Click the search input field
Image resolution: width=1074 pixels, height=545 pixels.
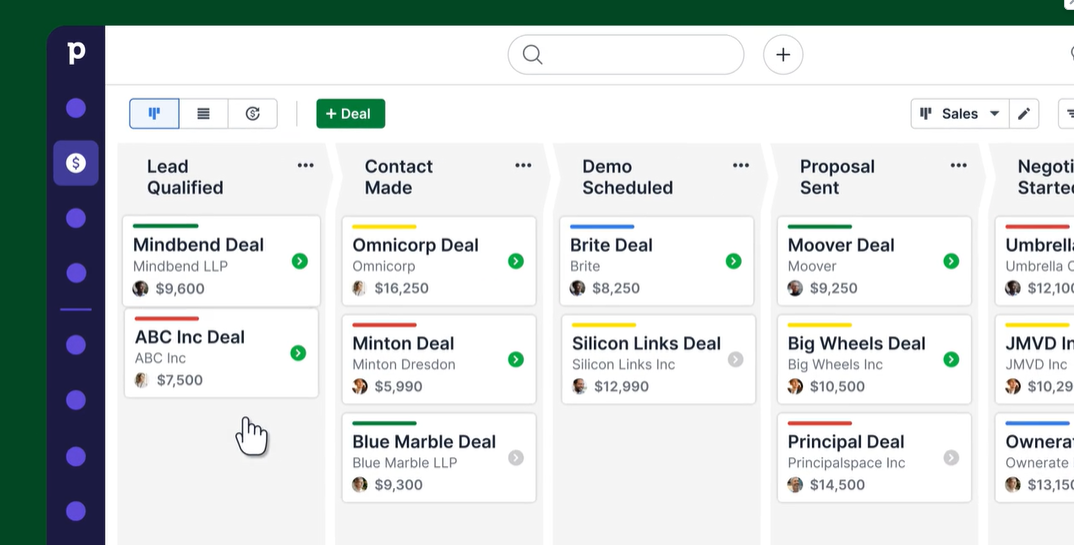pos(626,55)
